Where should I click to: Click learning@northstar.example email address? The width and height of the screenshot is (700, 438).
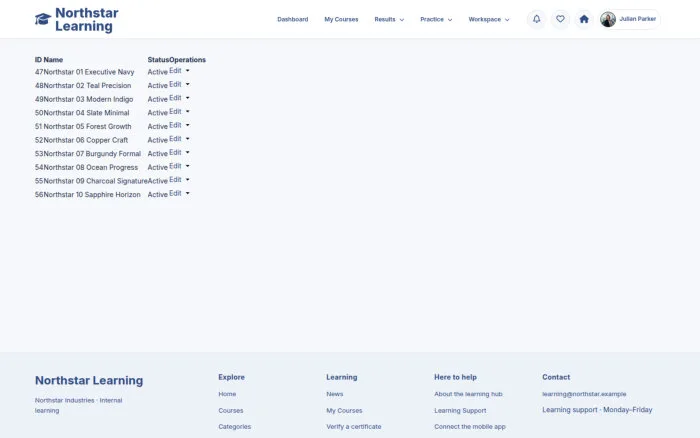point(584,394)
